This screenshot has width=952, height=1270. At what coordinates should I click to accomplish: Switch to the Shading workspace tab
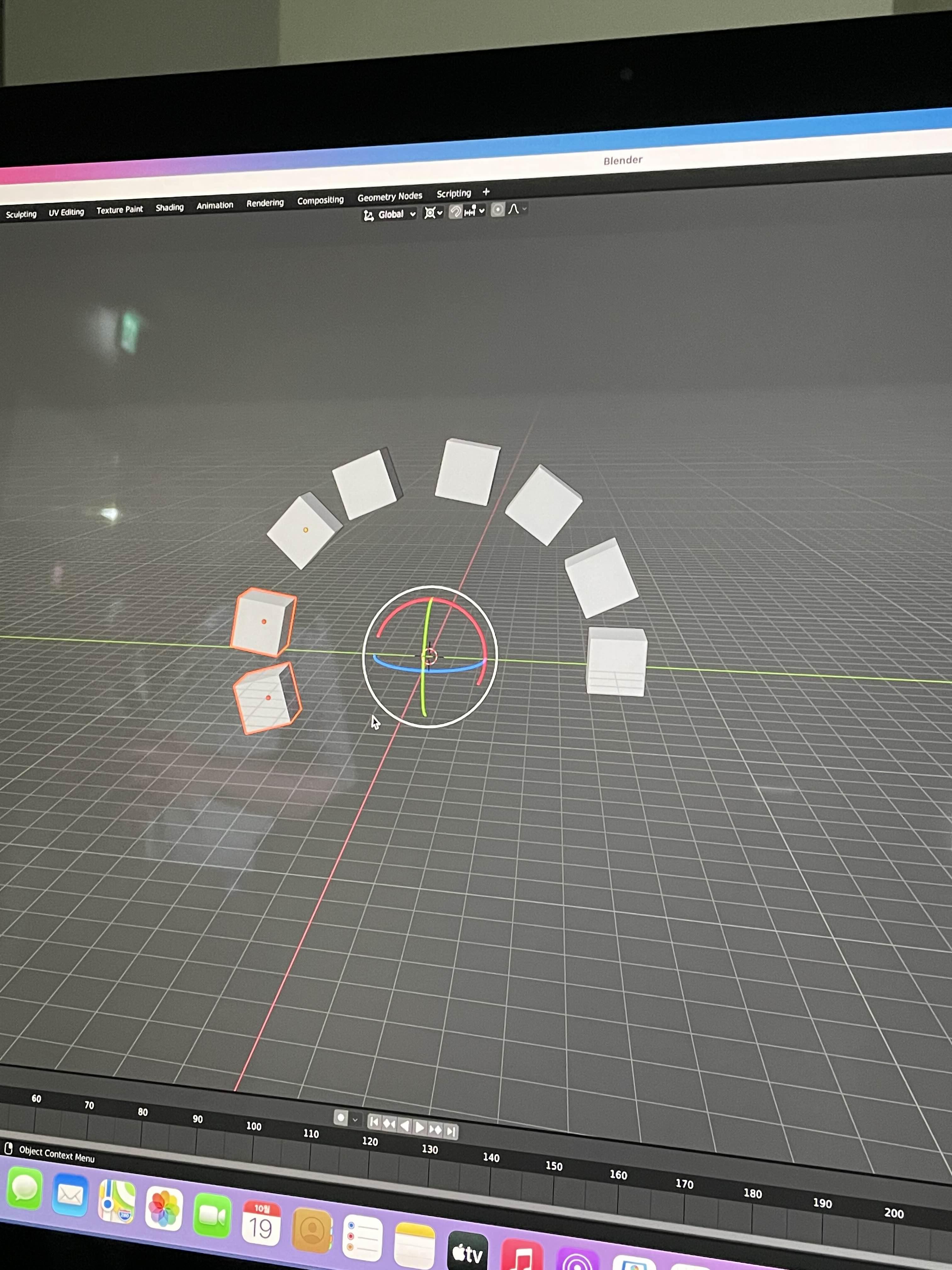pyautogui.click(x=169, y=207)
